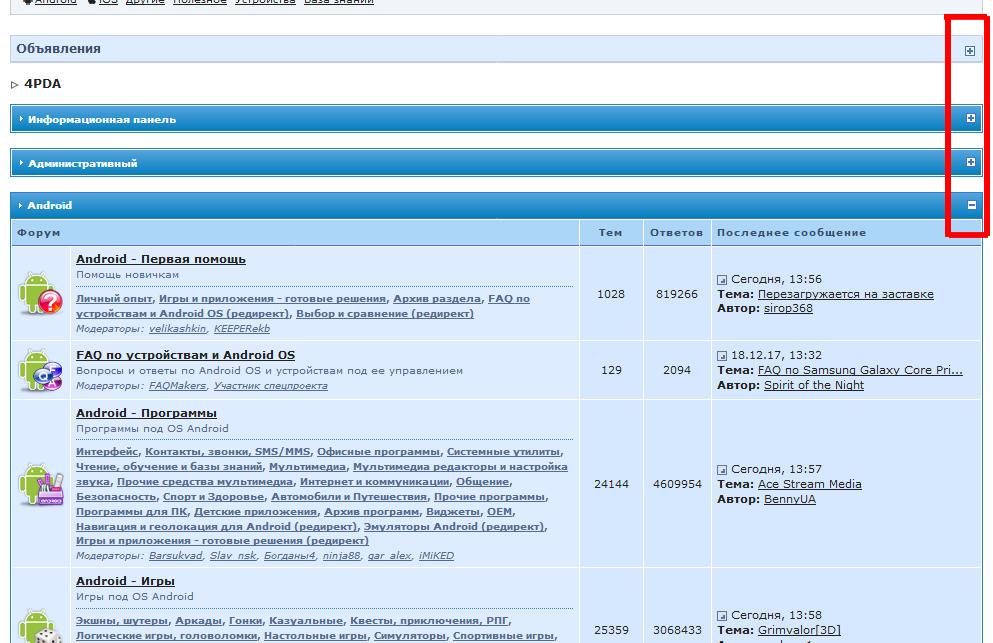993x643 pixels.
Task: Open Логические игры, головоломки subforum
Action: (x=167, y=635)
